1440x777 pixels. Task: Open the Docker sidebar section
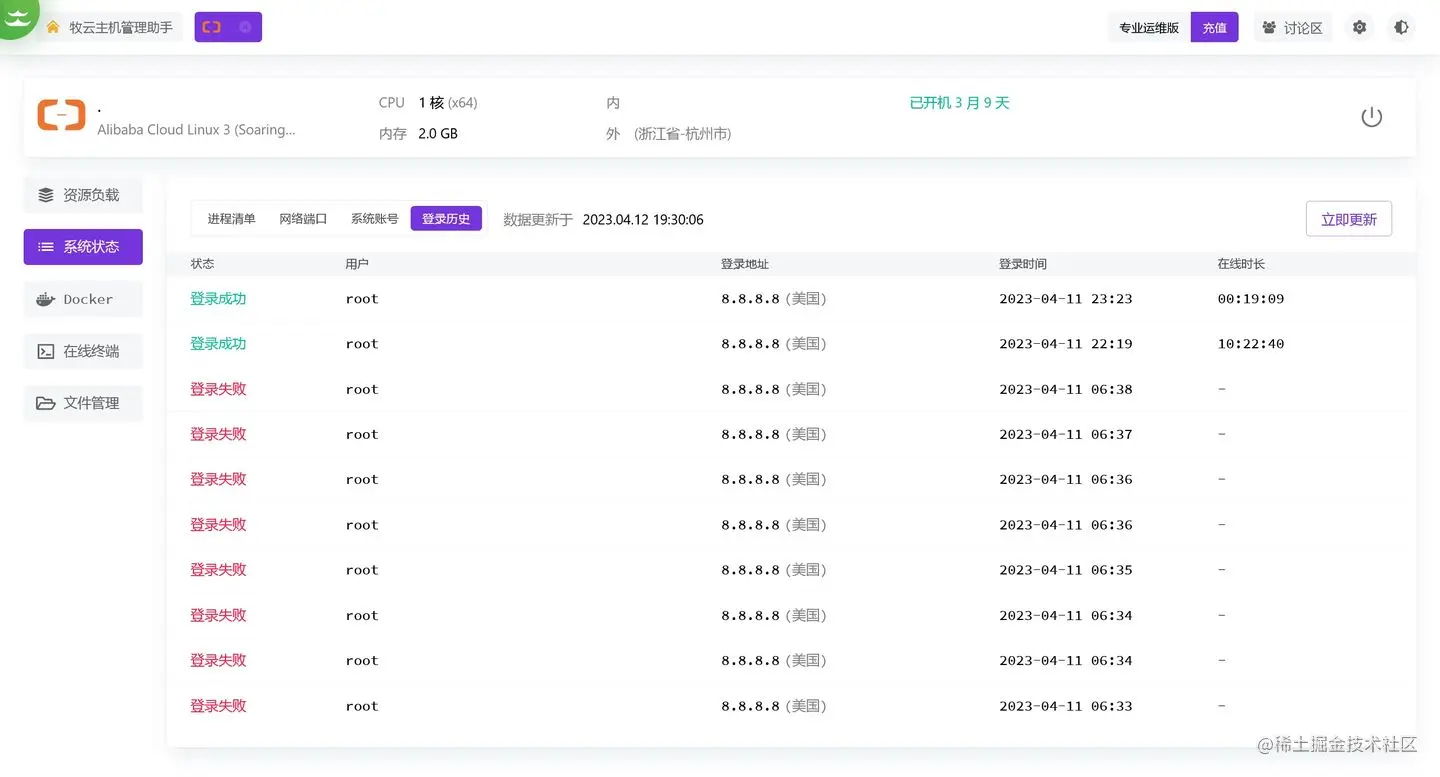pyautogui.click(x=83, y=299)
